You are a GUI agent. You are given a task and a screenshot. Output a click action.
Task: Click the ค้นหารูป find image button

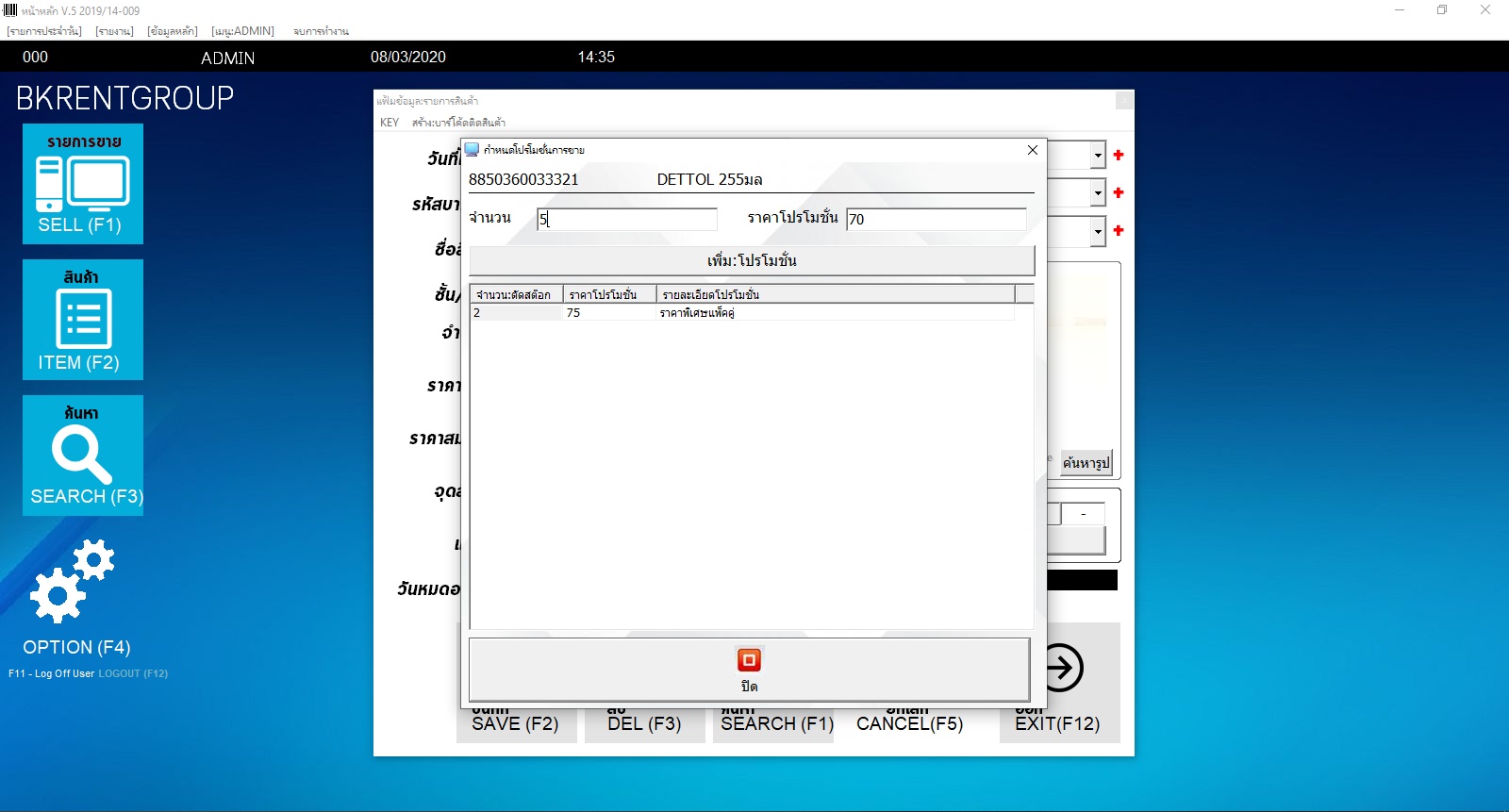1086,463
